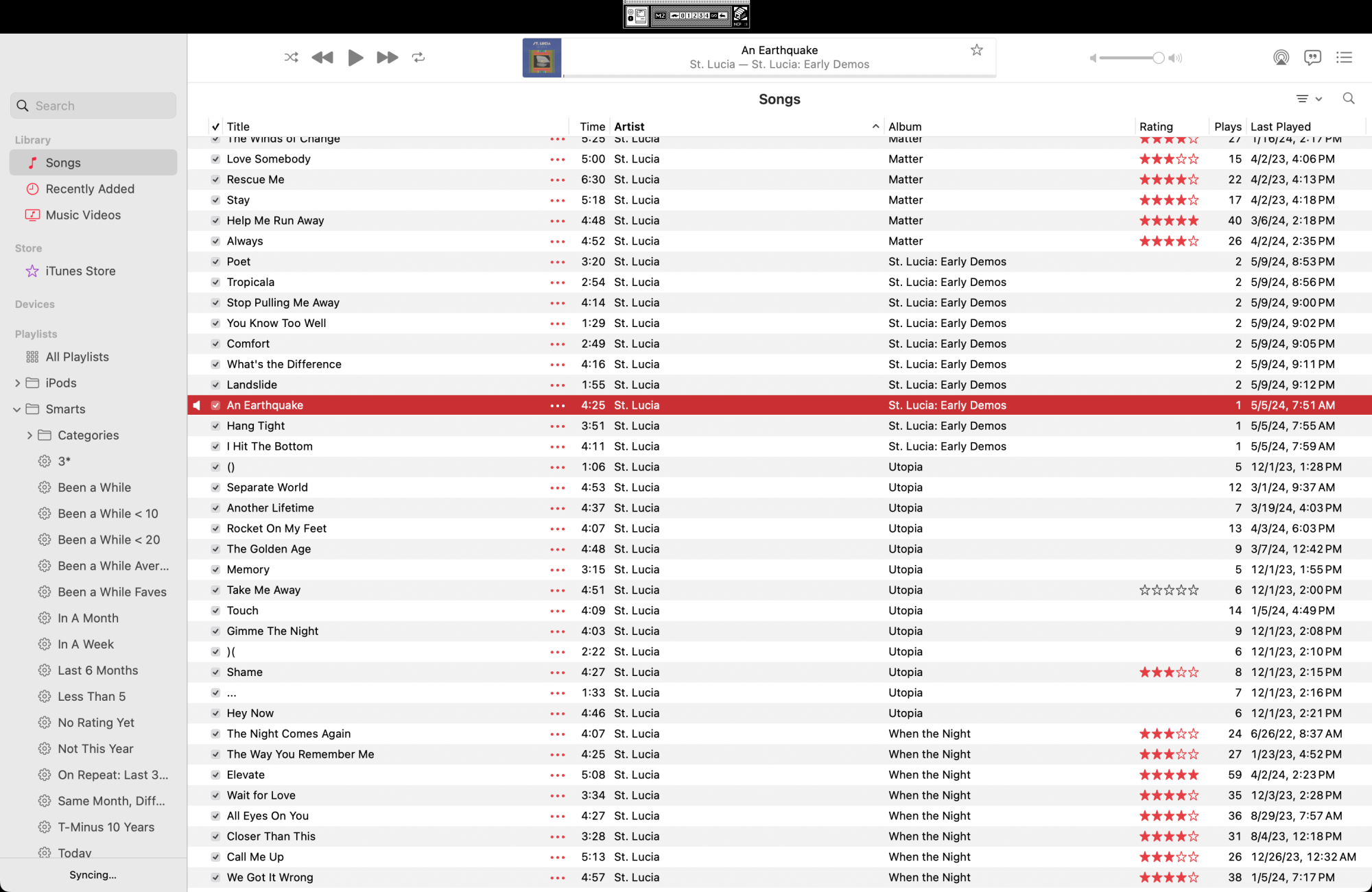Viewport: 1372px width, 892px height.
Task: Collapse the Smarts folder
Action: 17,409
